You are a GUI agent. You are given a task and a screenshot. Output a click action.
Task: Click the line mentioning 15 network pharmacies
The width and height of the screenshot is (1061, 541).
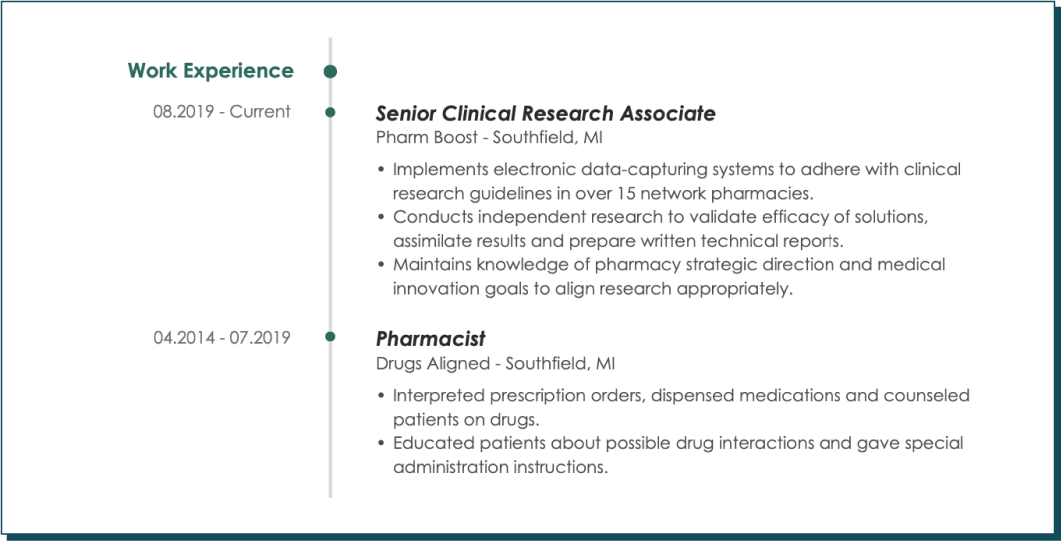603,193
